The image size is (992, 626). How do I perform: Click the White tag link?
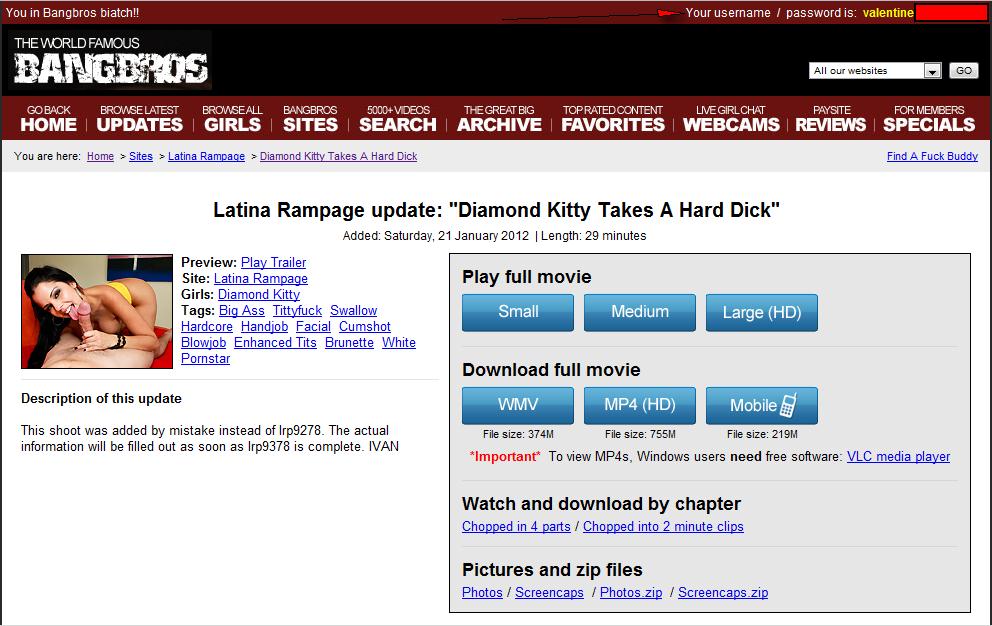(399, 342)
